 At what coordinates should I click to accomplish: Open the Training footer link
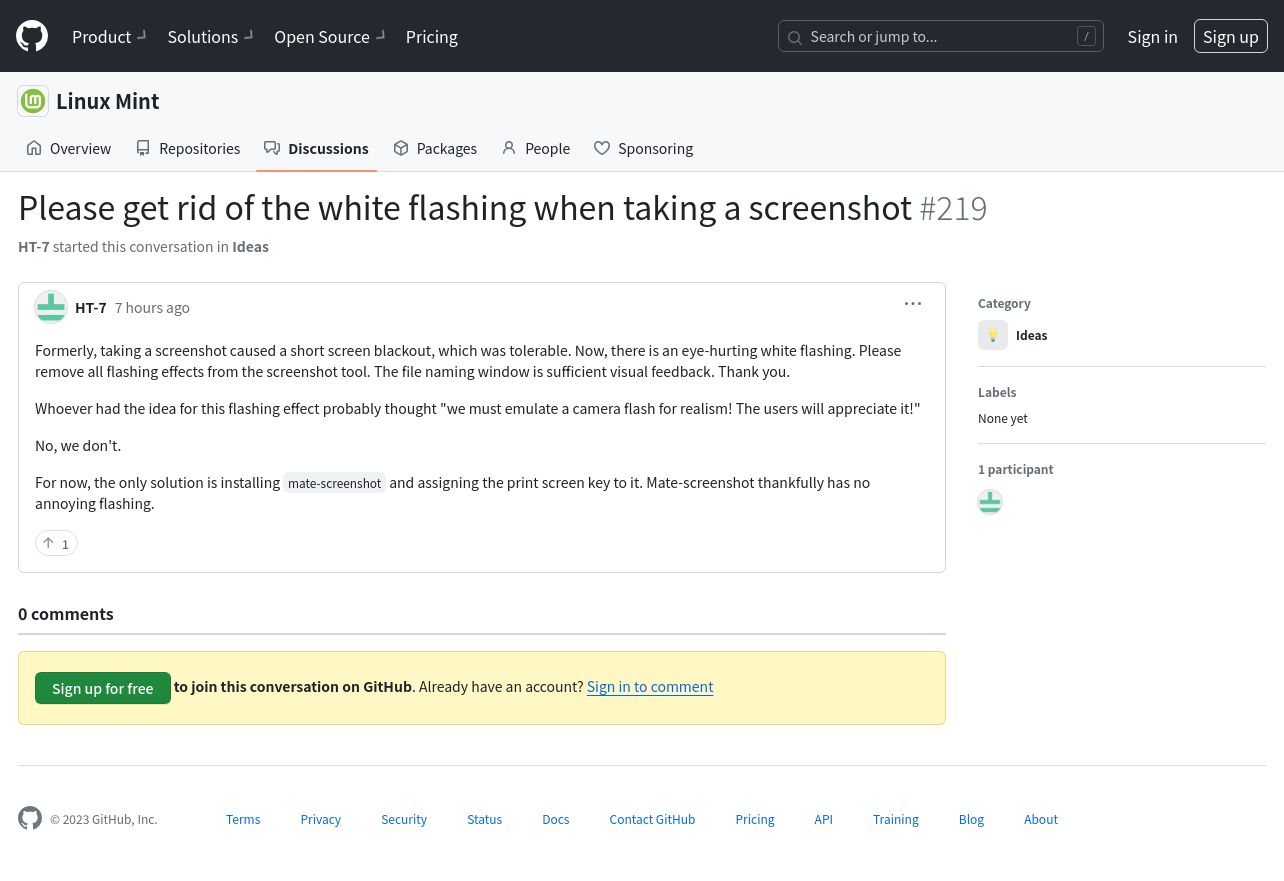[x=896, y=819]
